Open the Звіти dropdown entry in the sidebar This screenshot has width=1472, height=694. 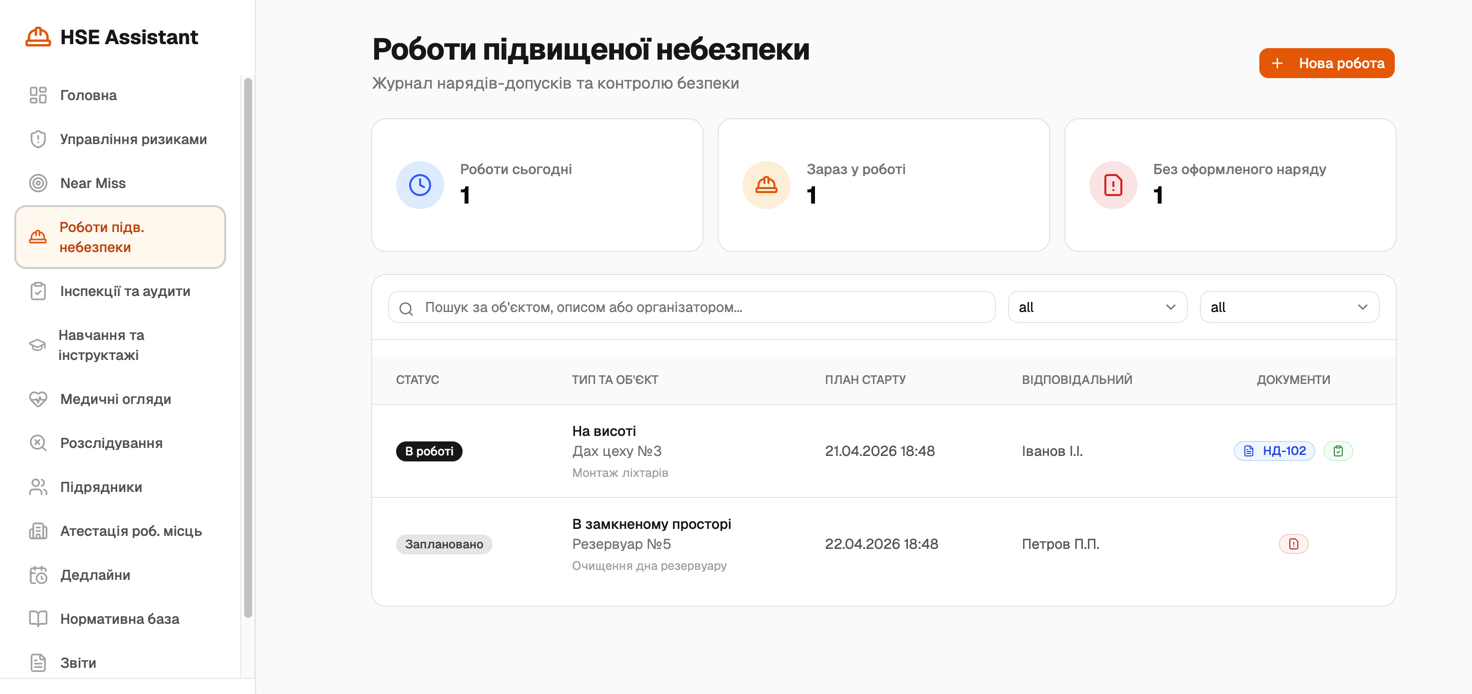pyautogui.click(x=78, y=662)
